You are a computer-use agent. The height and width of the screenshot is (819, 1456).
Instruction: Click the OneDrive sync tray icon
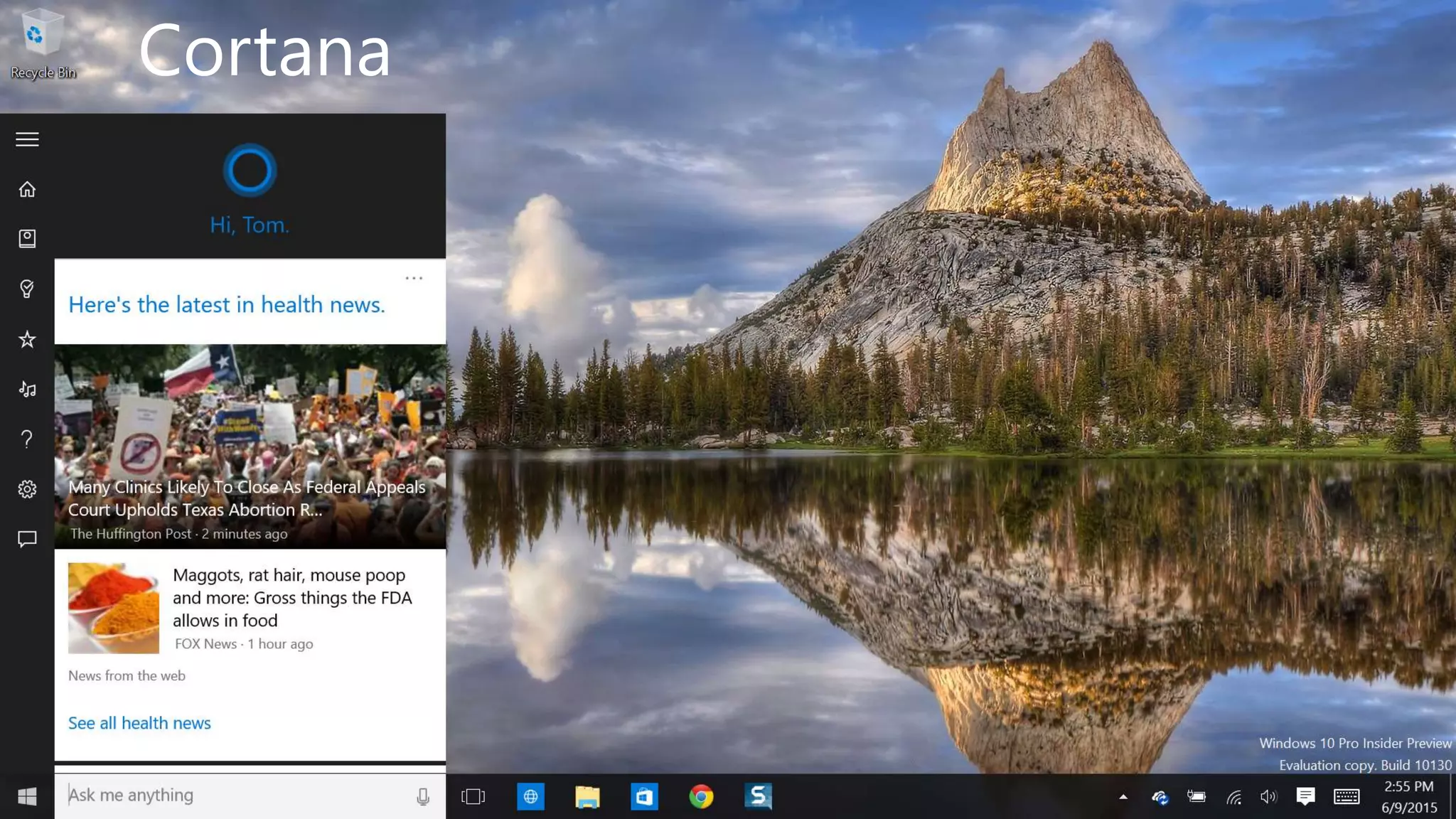click(x=1160, y=797)
